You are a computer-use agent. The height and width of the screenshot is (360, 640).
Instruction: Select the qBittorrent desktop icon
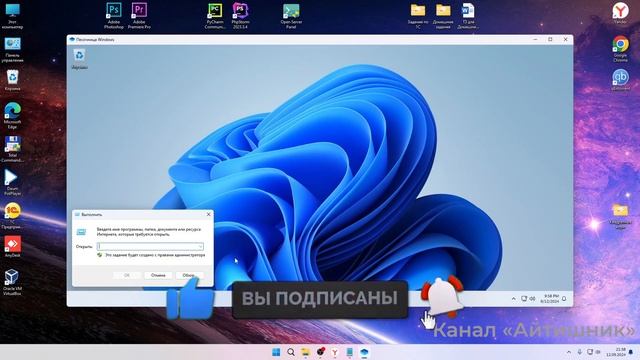pyautogui.click(x=620, y=80)
